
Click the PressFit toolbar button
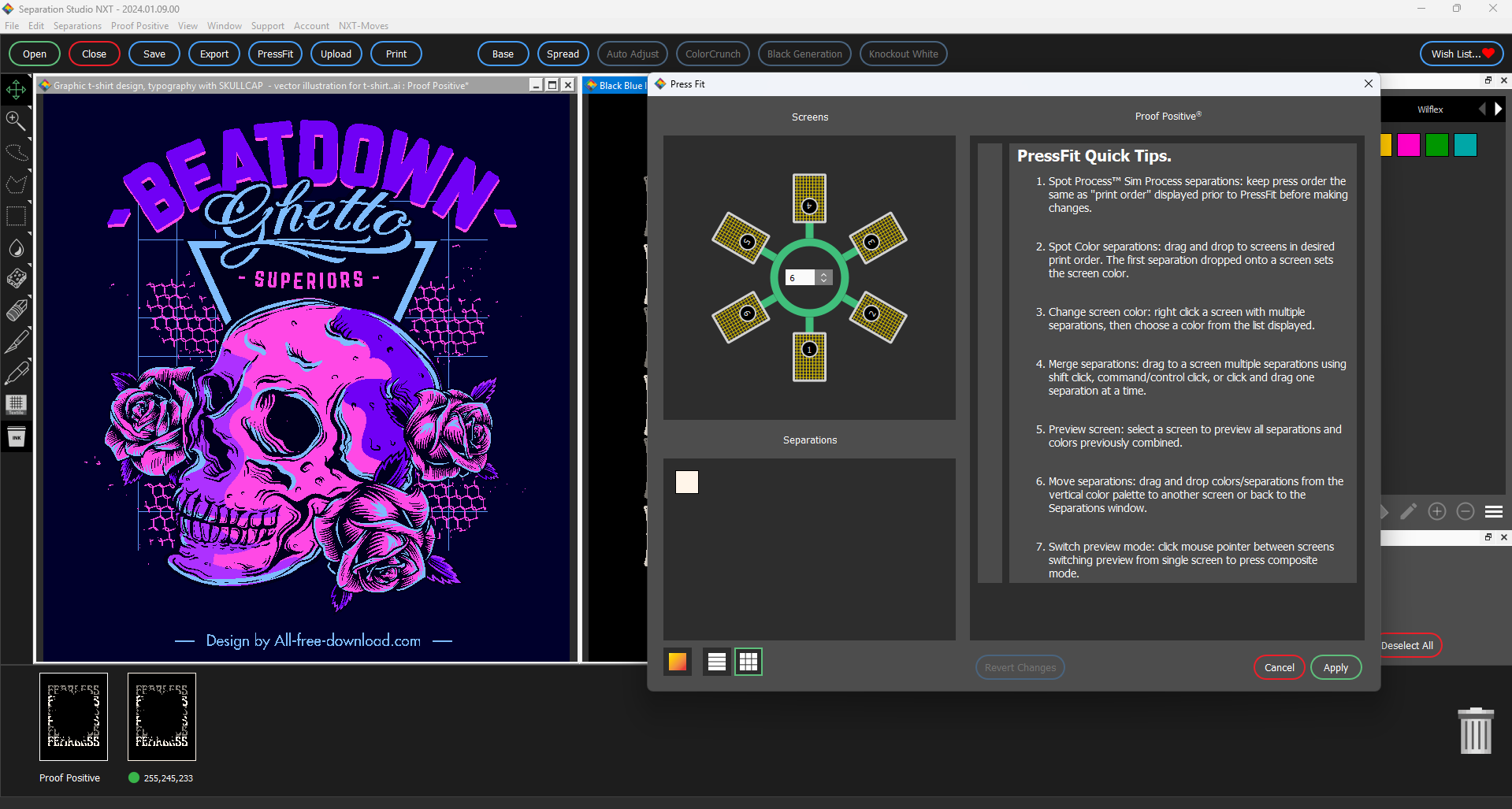tap(275, 54)
